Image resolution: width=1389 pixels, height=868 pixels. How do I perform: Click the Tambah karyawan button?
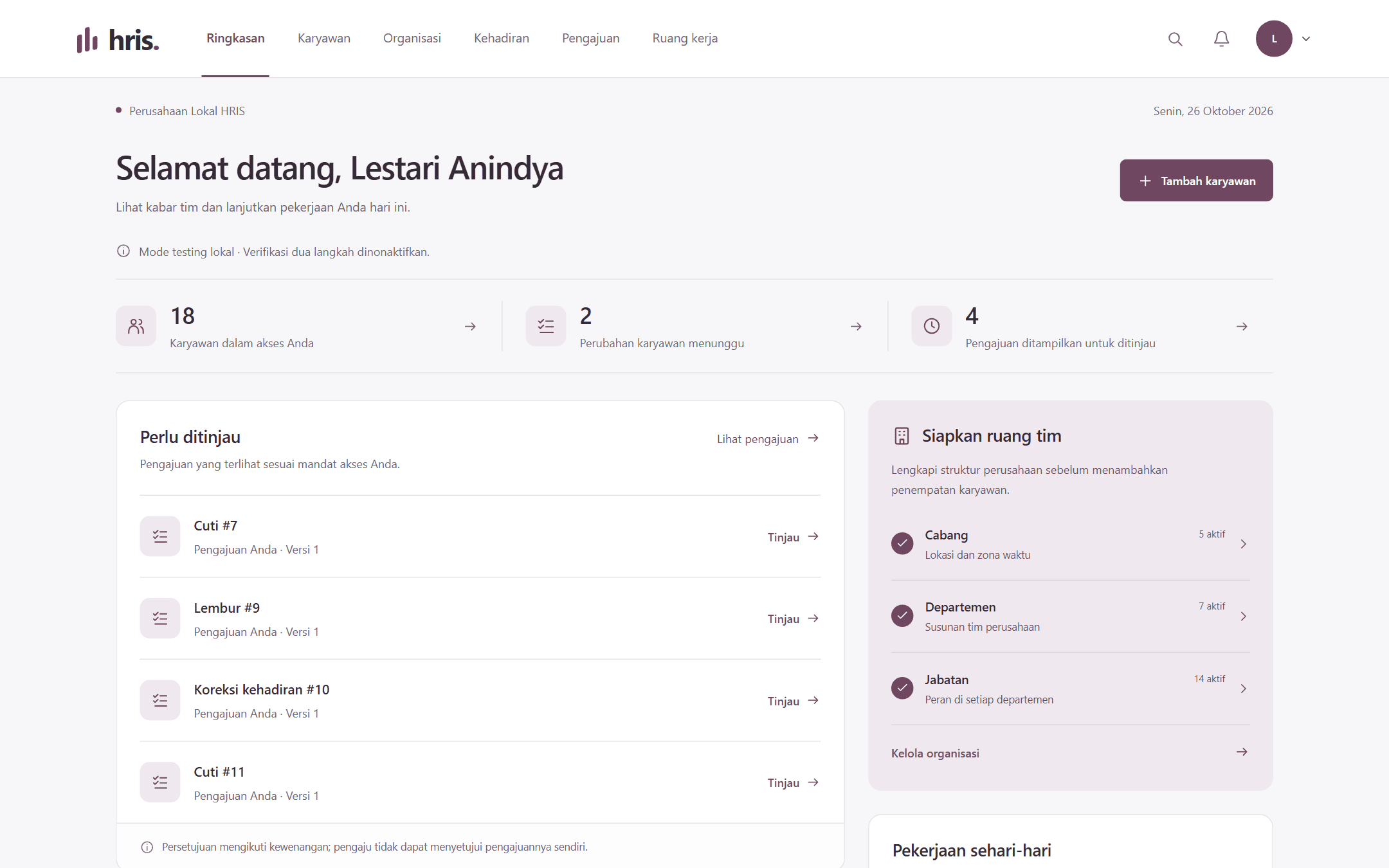pyautogui.click(x=1196, y=181)
